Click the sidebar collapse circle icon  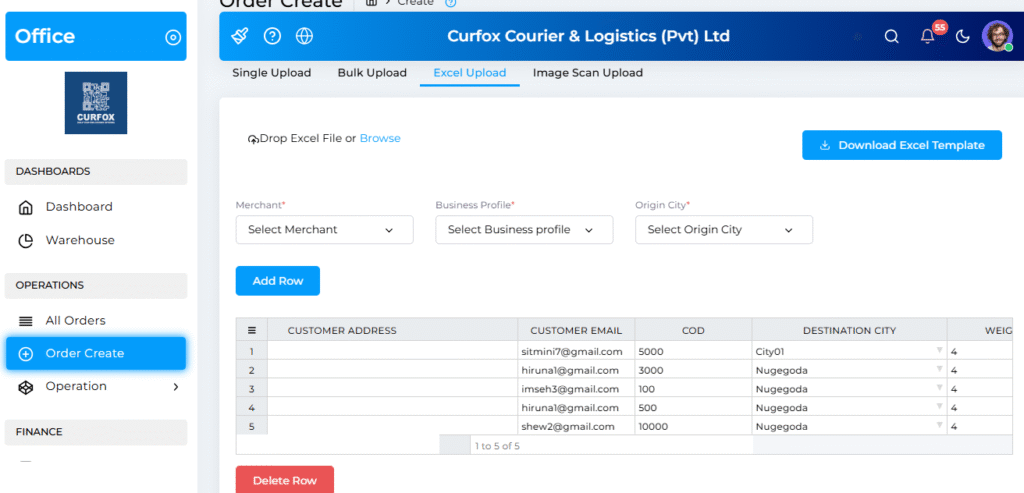tap(173, 37)
